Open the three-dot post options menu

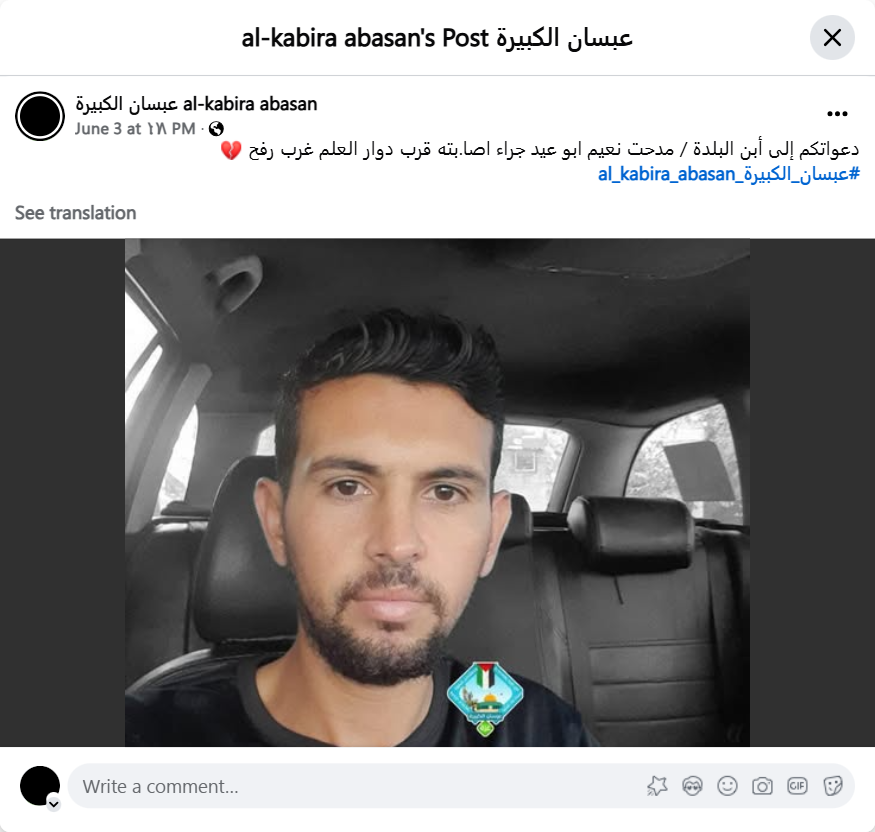pos(837,114)
